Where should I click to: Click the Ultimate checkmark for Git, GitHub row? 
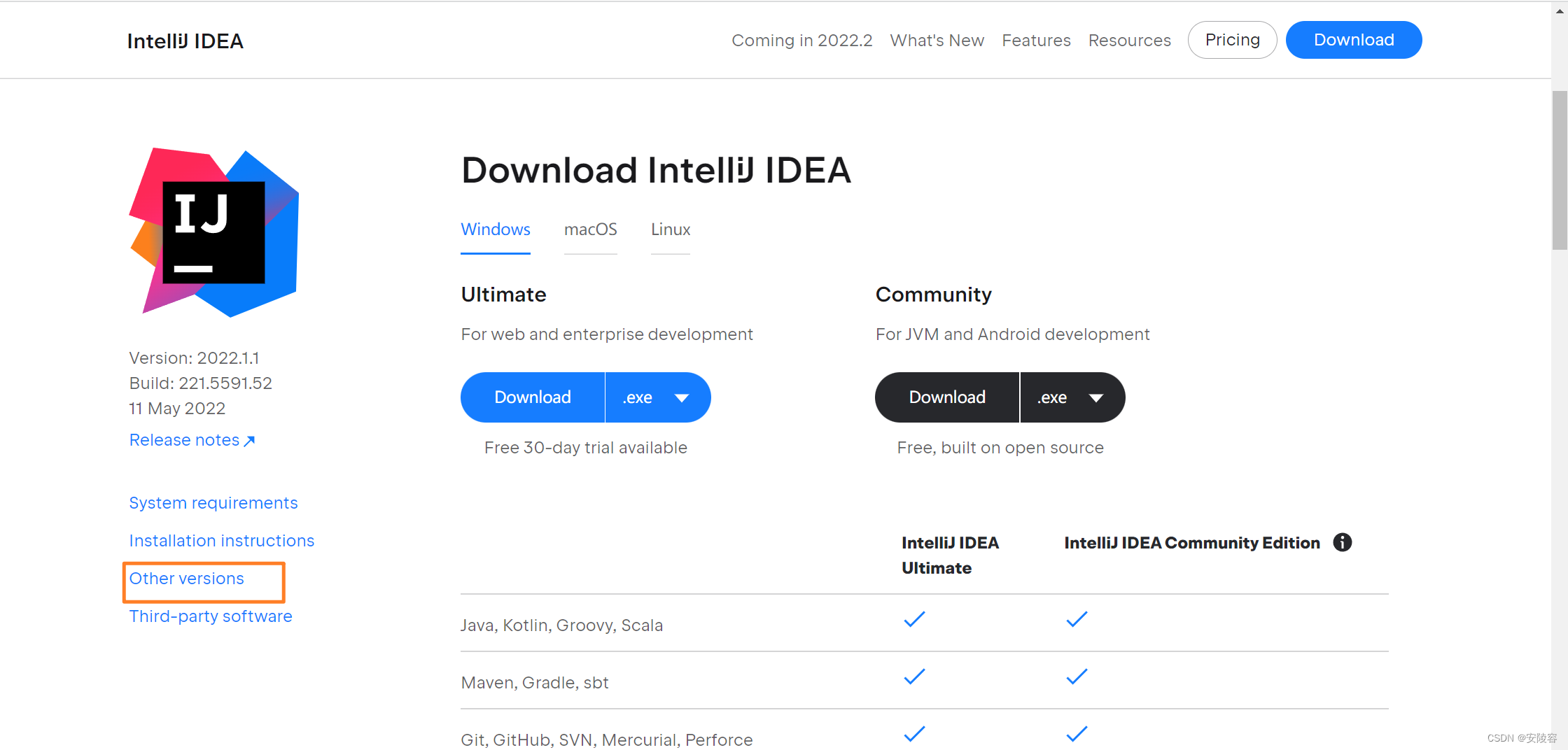914,734
